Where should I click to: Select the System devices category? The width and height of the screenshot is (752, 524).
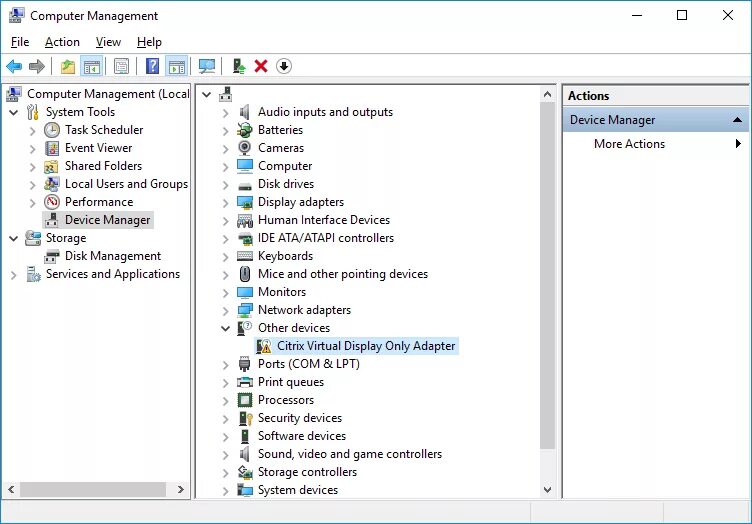(x=298, y=490)
